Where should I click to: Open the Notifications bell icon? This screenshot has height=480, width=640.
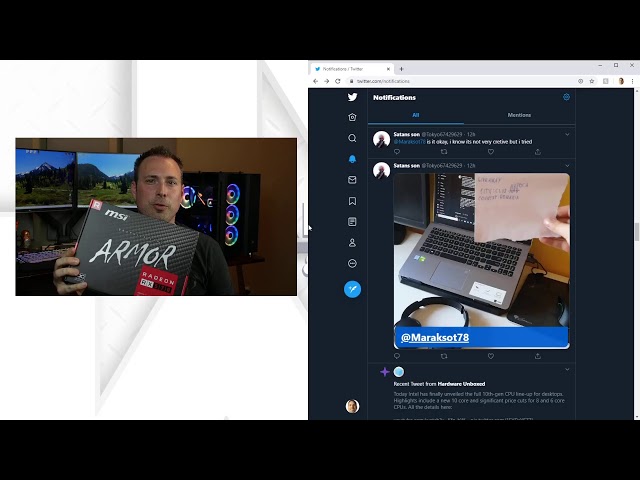tap(352, 159)
